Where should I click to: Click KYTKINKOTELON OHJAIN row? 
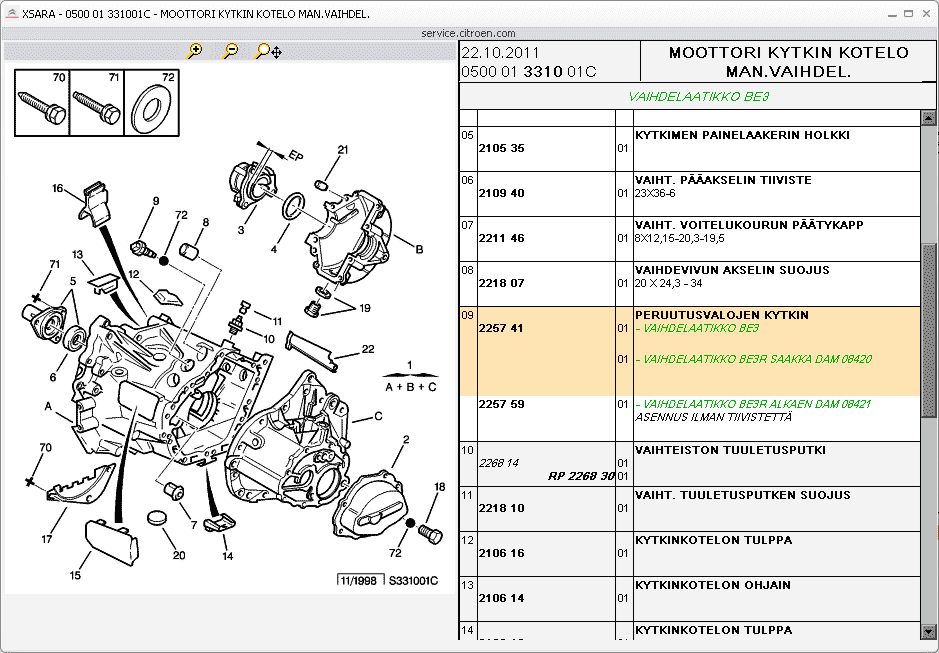tap(713, 585)
